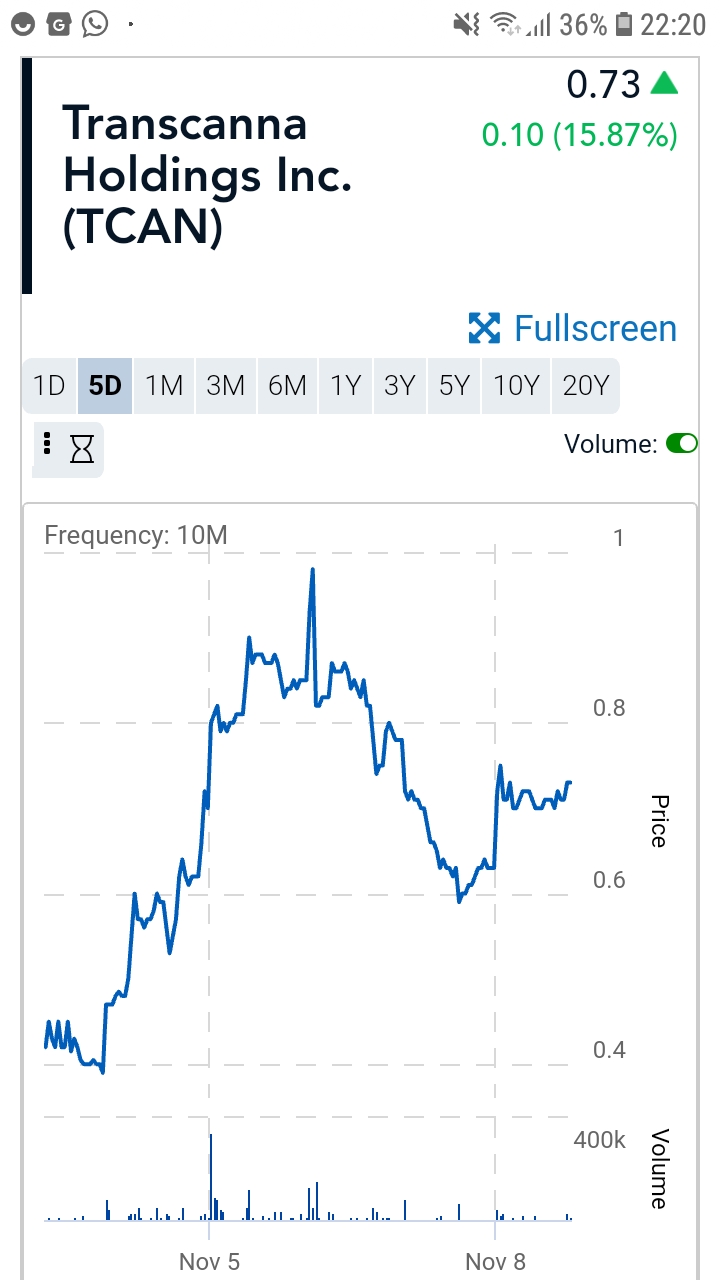Show the 1Y price history
The width and height of the screenshot is (720, 1280).
click(x=345, y=386)
